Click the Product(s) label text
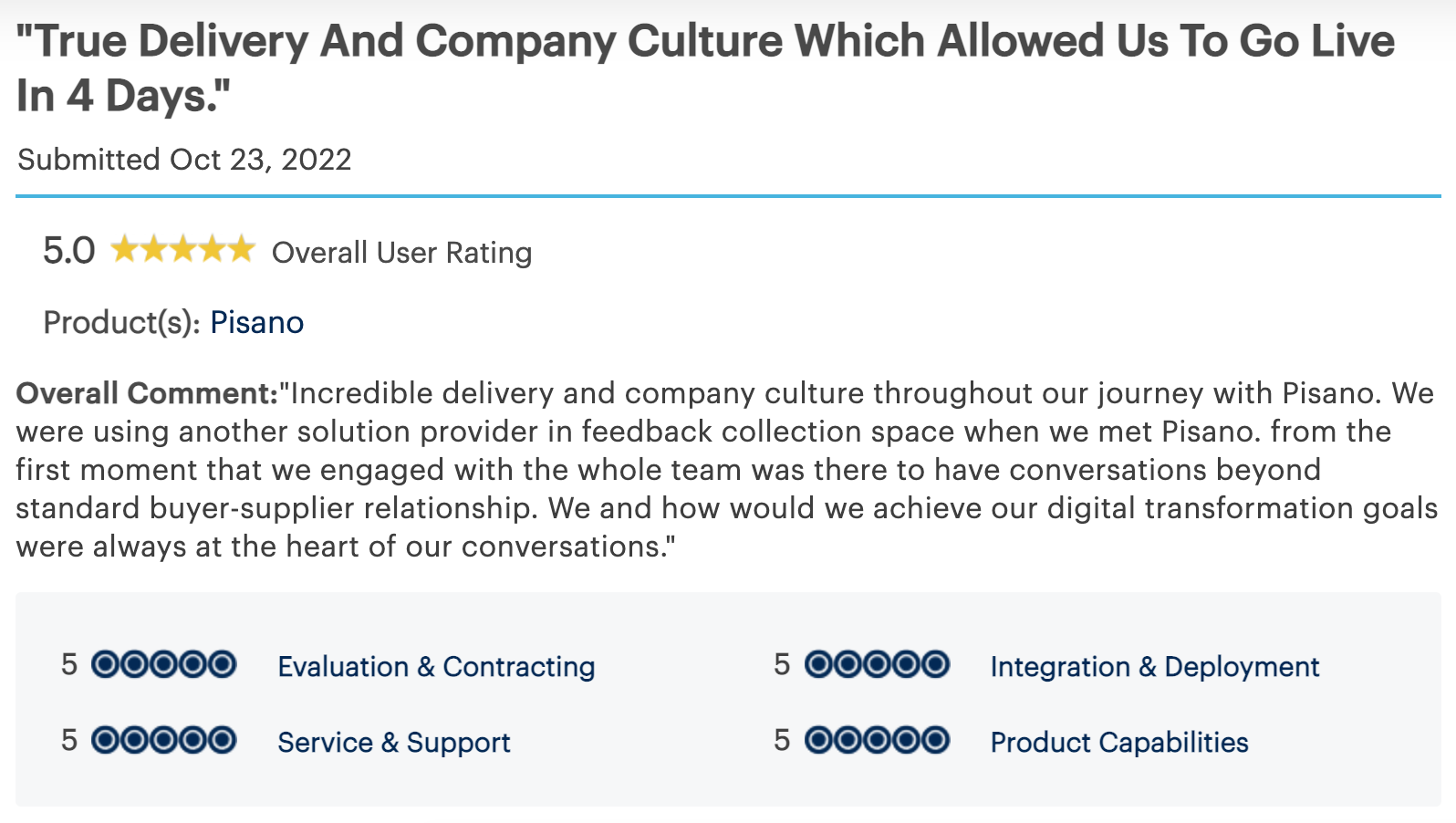1456x823 pixels. [x=122, y=322]
